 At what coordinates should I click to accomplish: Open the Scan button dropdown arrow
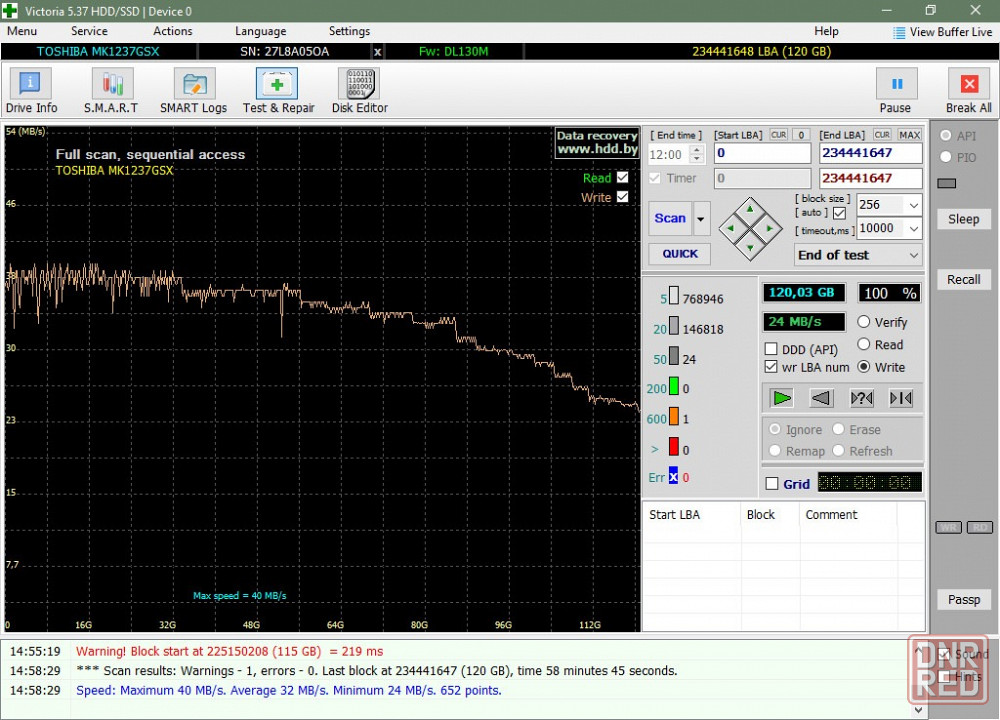click(701, 219)
